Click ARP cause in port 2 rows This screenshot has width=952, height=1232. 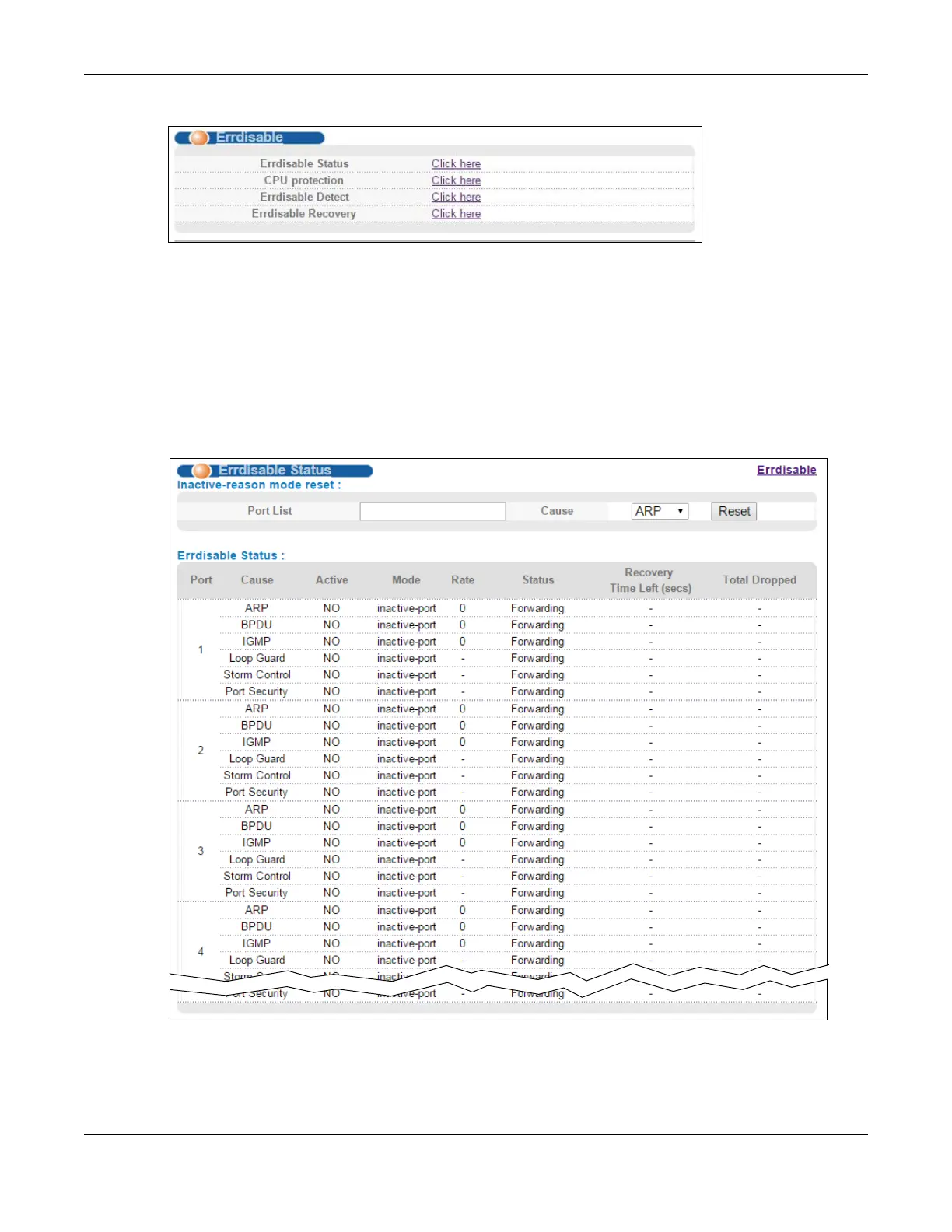257,709
